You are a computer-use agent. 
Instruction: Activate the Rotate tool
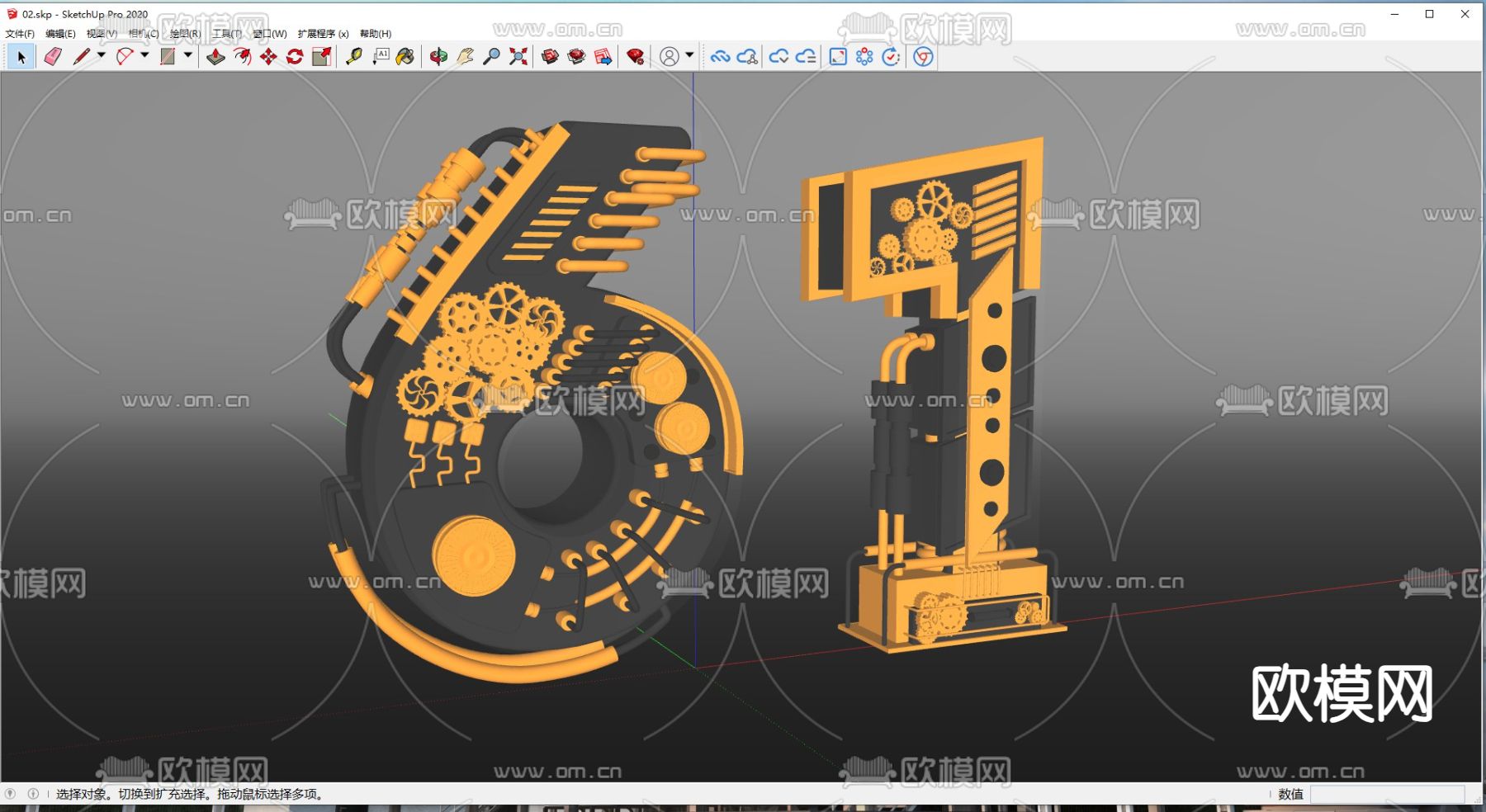295,56
